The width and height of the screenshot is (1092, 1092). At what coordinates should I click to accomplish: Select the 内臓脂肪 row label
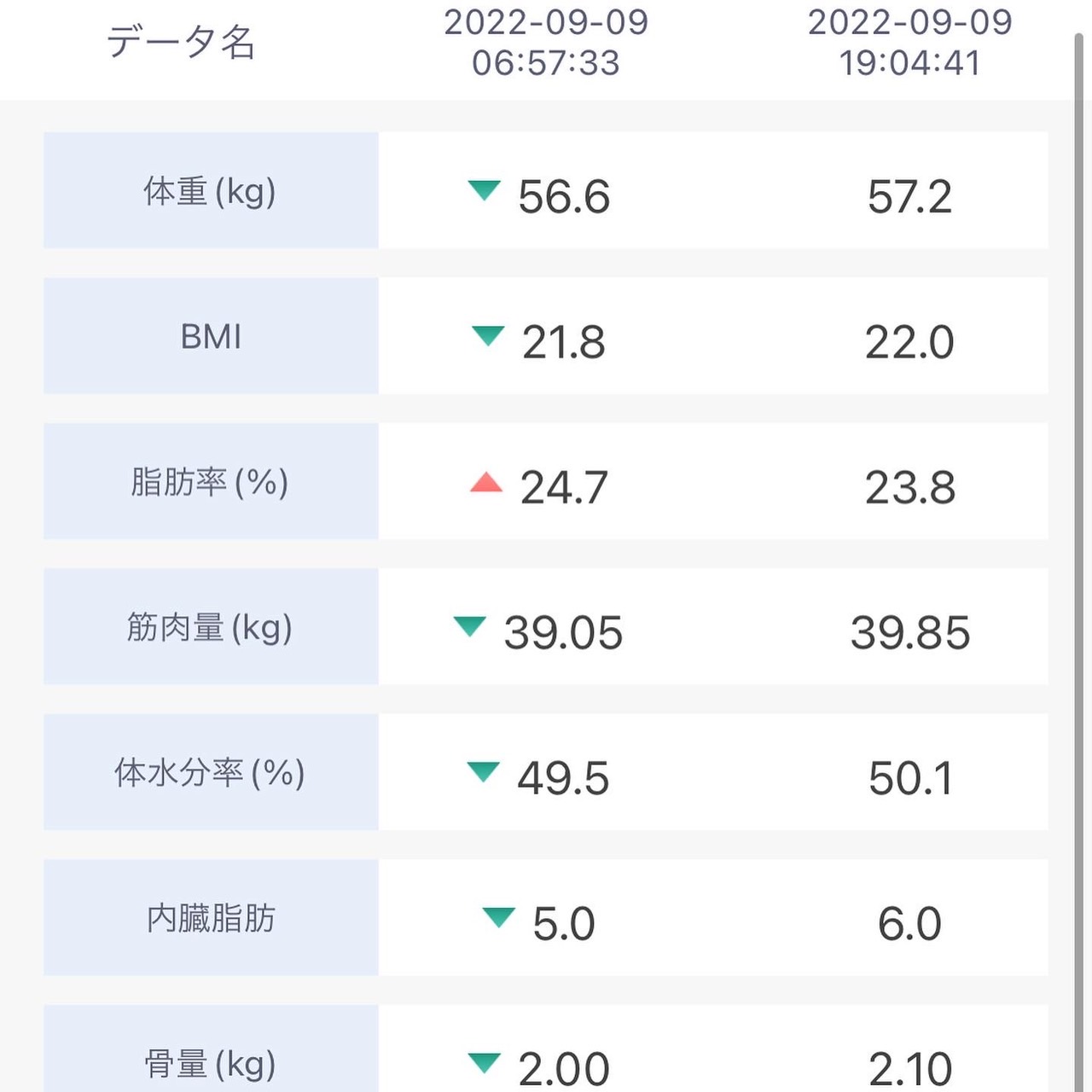pyautogui.click(x=211, y=917)
